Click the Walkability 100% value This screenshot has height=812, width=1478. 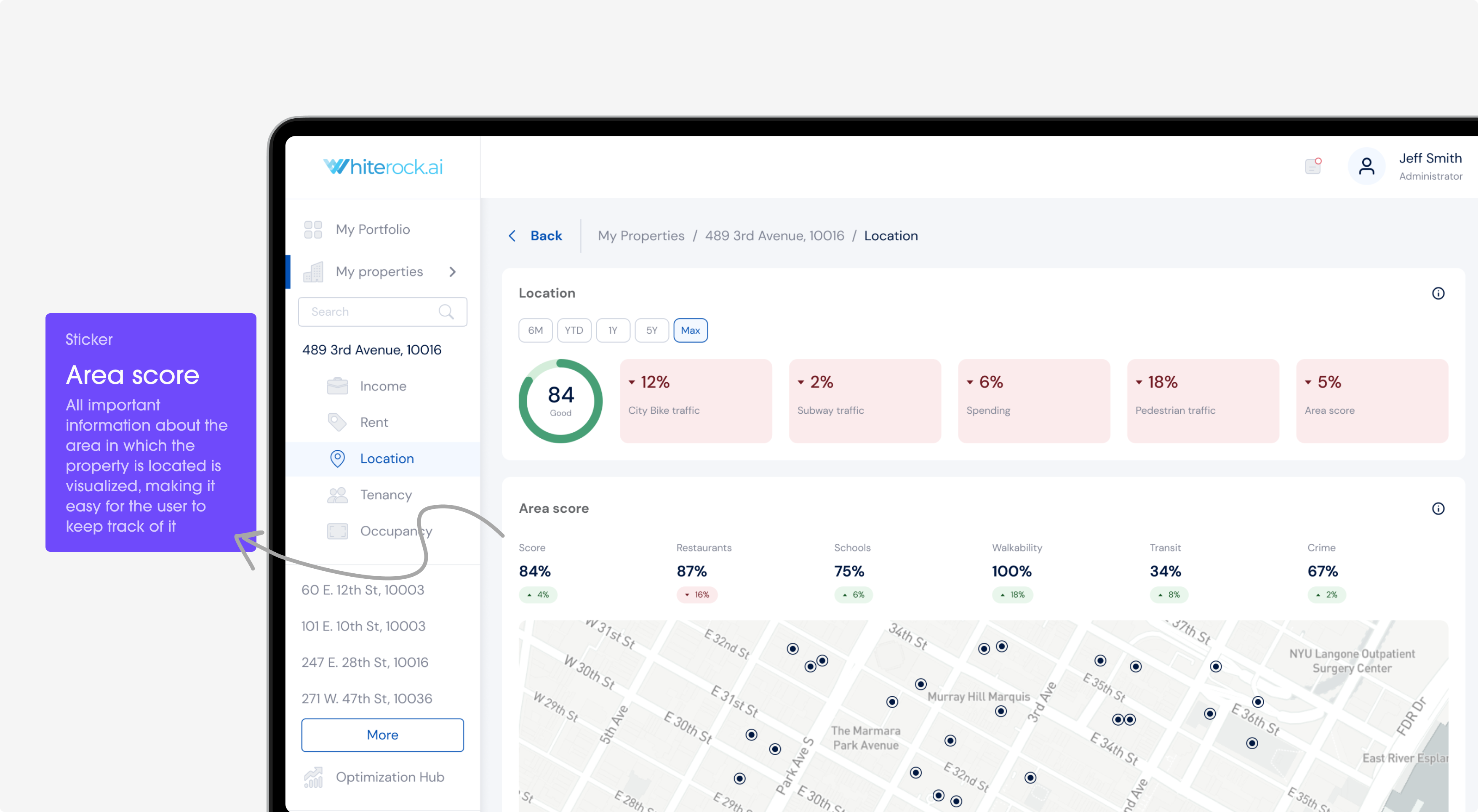(1011, 571)
